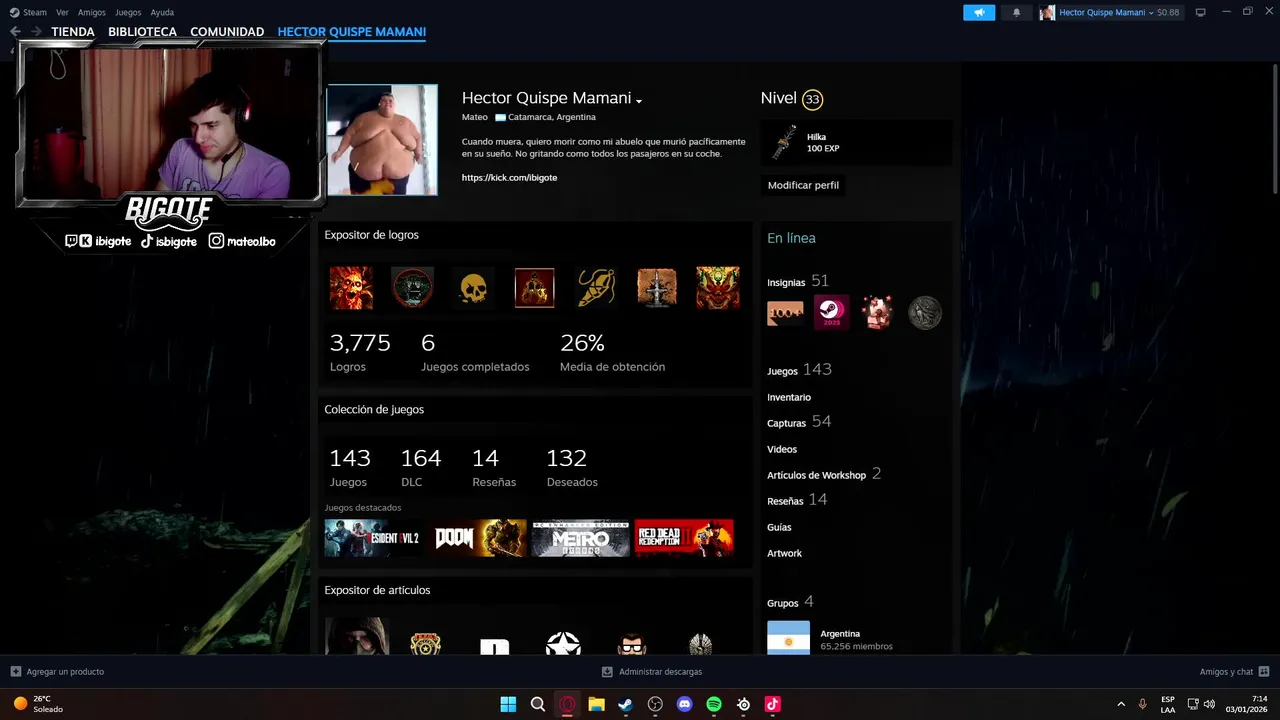Open the Hilka 100 EXP badge

click(856, 143)
